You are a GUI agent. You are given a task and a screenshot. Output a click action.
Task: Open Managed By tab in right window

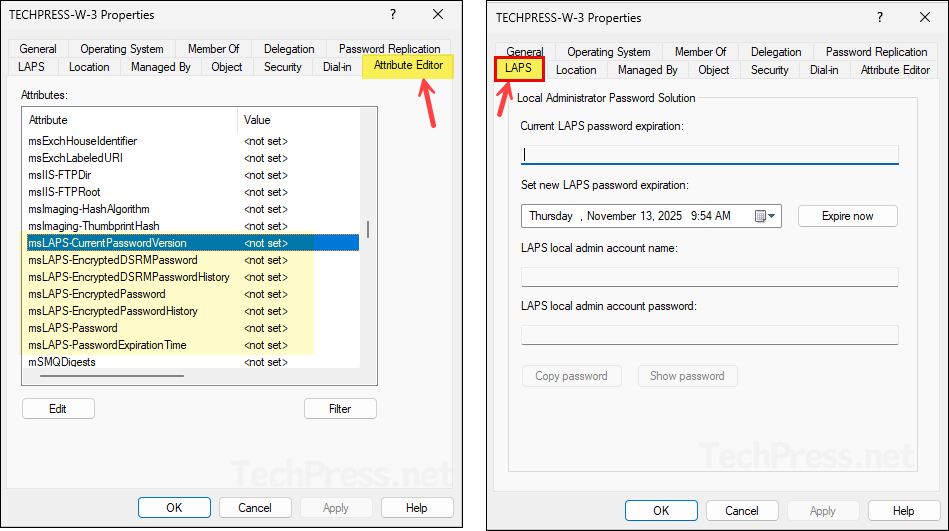pyautogui.click(x=648, y=70)
